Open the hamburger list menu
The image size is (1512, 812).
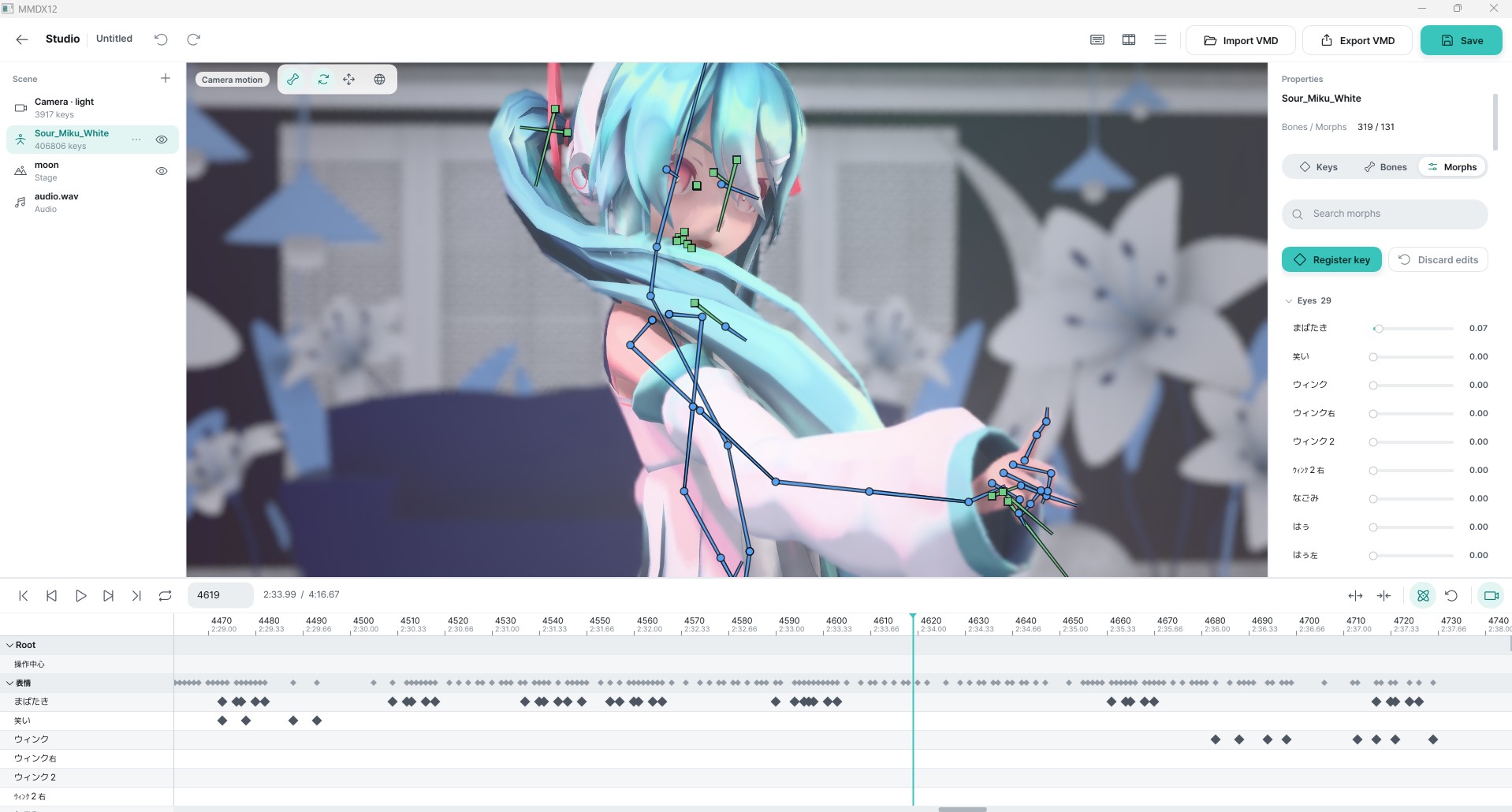[1160, 39]
